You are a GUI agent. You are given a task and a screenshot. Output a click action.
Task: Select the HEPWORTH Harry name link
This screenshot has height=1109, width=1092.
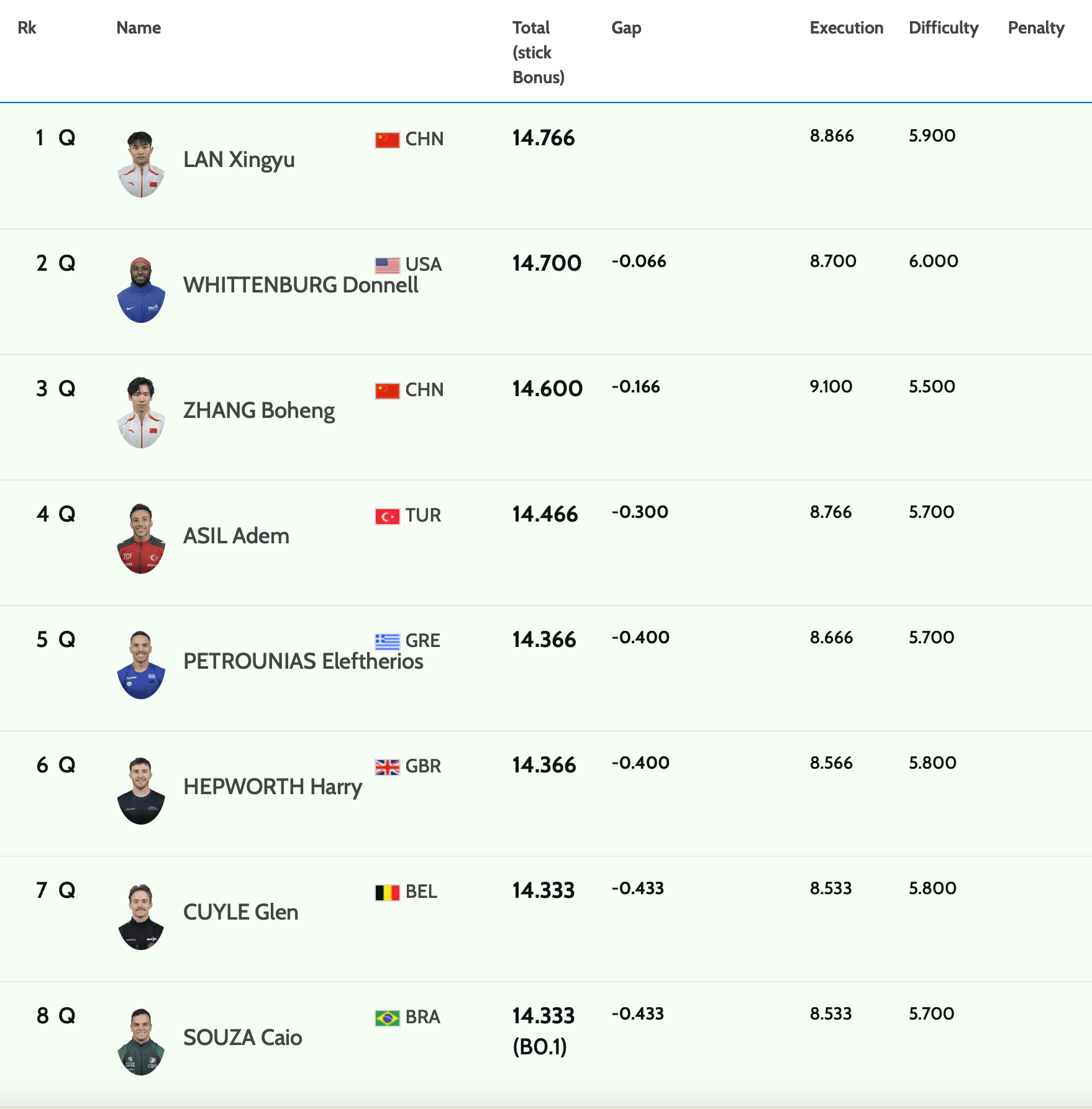(272, 787)
